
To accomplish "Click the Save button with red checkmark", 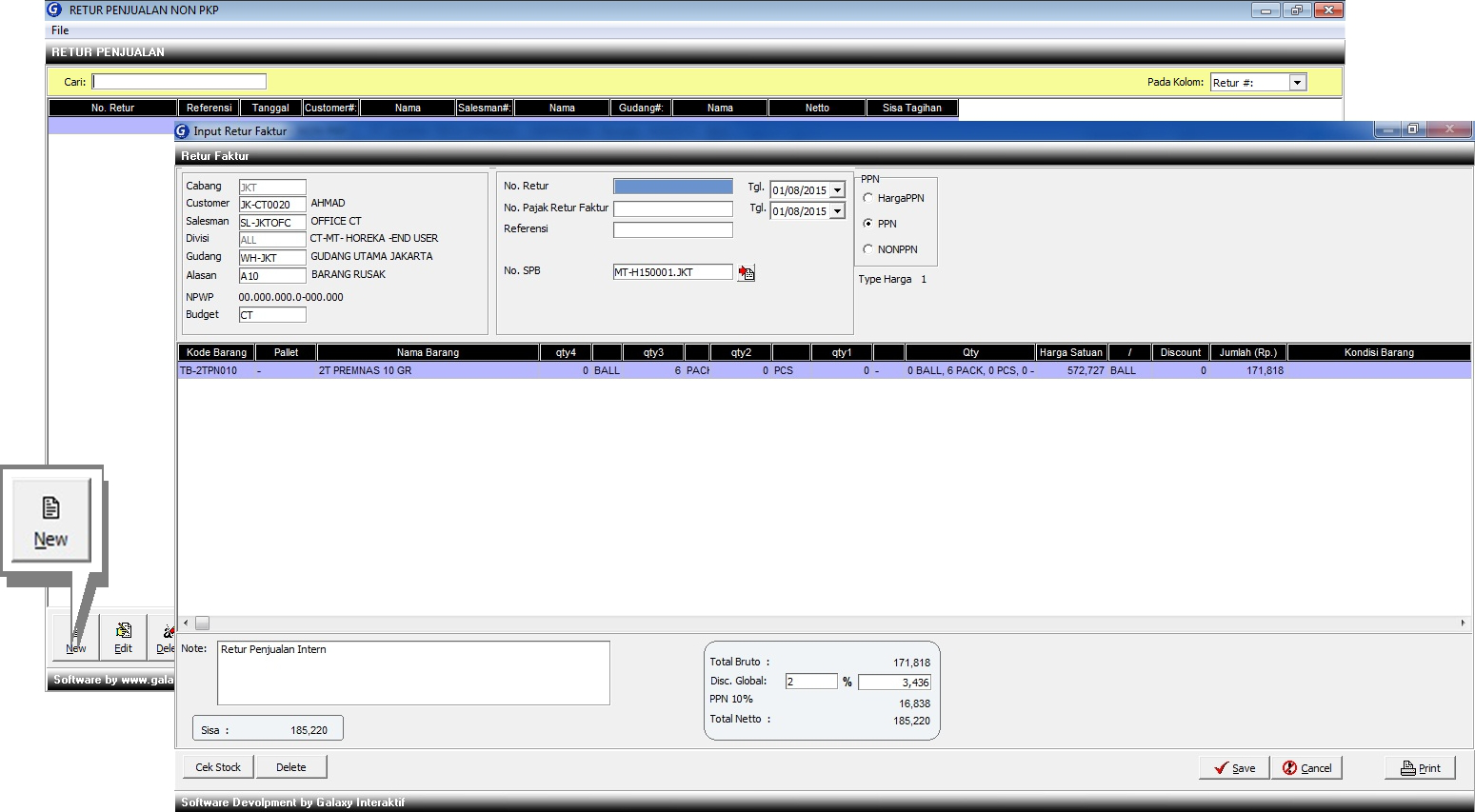I will [x=1234, y=768].
